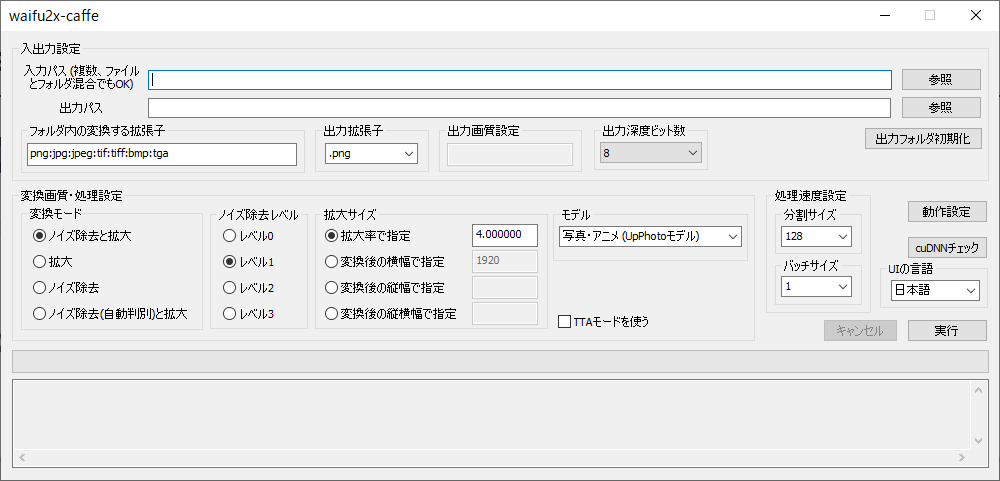1000x481 pixels.
Task: Select 変換後の縦幅で指定 option
Action: (x=385, y=288)
